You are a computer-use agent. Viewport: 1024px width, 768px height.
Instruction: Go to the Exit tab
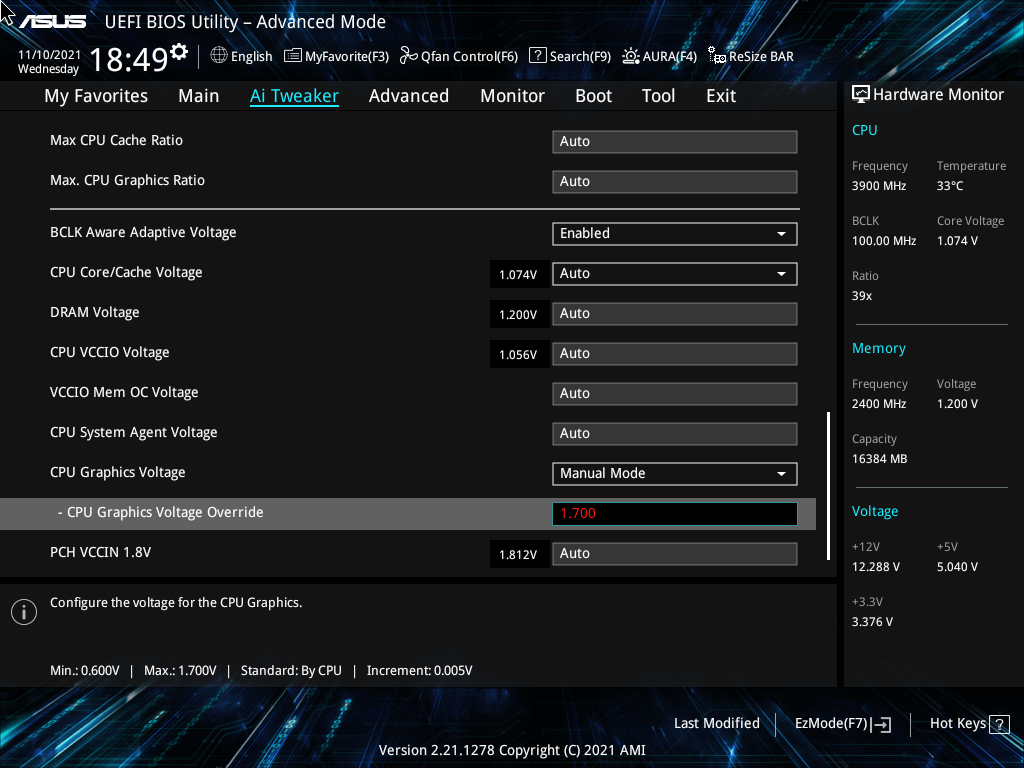click(721, 95)
